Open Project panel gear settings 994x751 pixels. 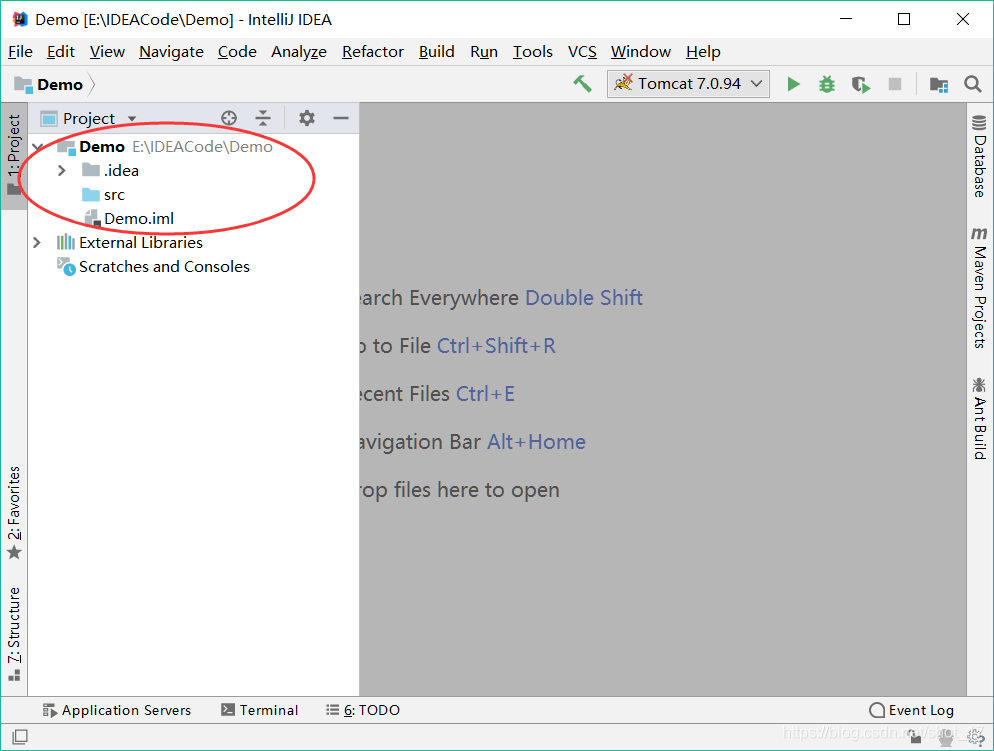[307, 118]
